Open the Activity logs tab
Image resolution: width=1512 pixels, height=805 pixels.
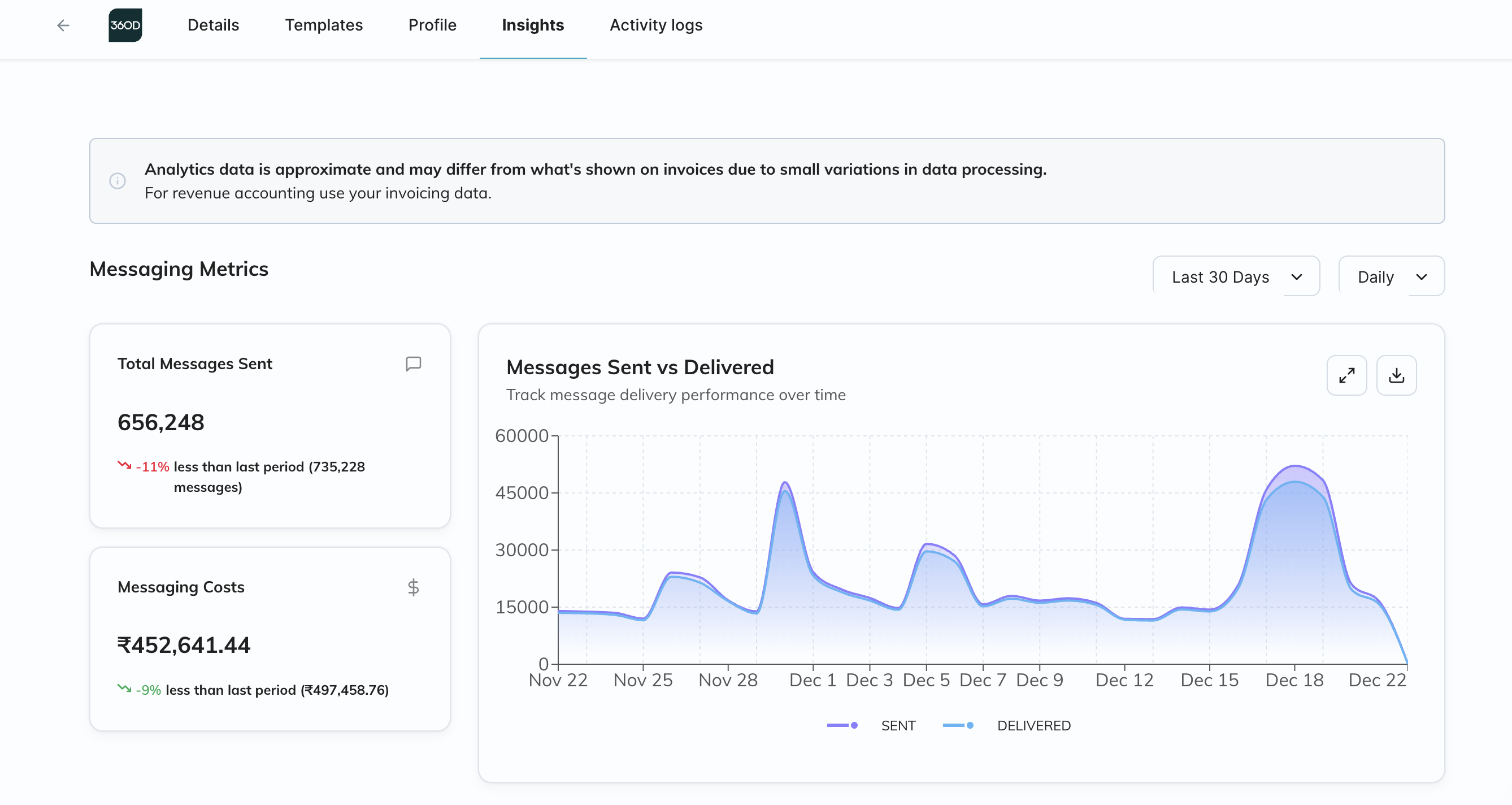tap(655, 25)
